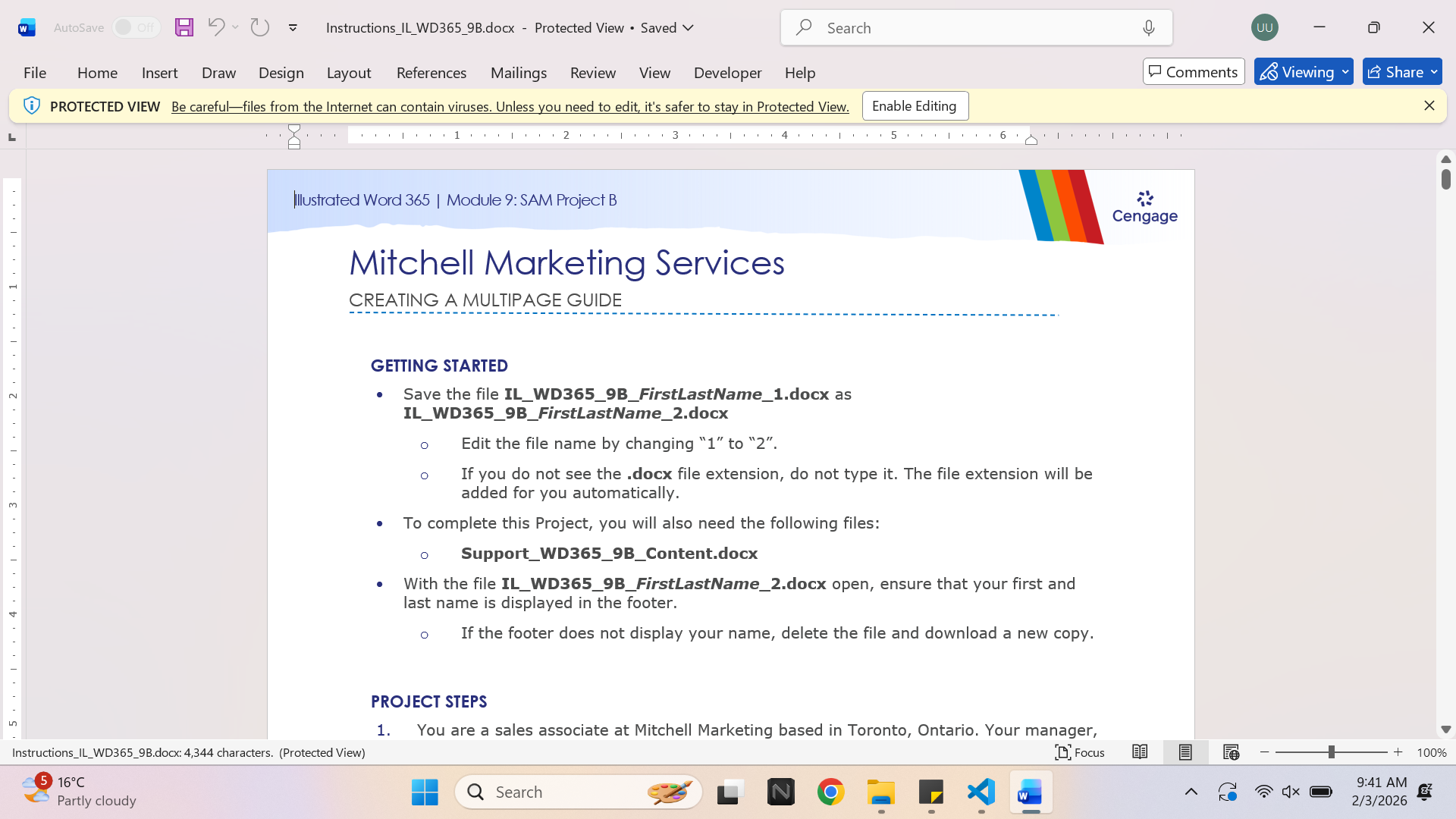This screenshot has height=819, width=1456.
Task: Switch to the Insert tab
Action: point(159,73)
